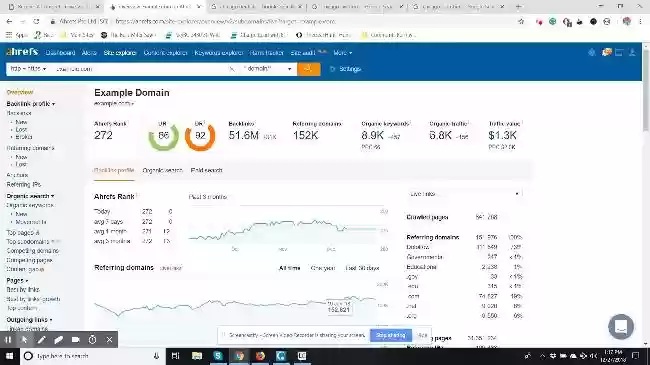Expand the More menu in navigation
This screenshot has width=650, height=365.
(x=342, y=53)
